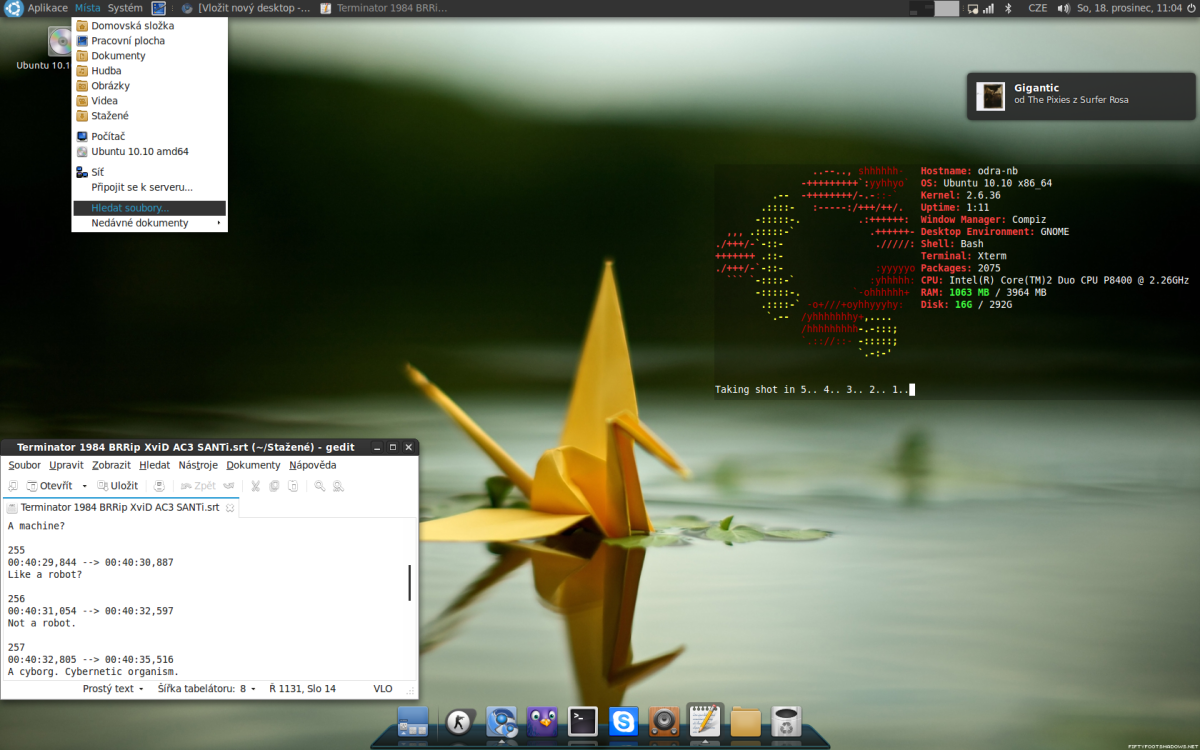Click the Uložit button in gedit
This screenshot has width=1200, height=750.
point(117,486)
